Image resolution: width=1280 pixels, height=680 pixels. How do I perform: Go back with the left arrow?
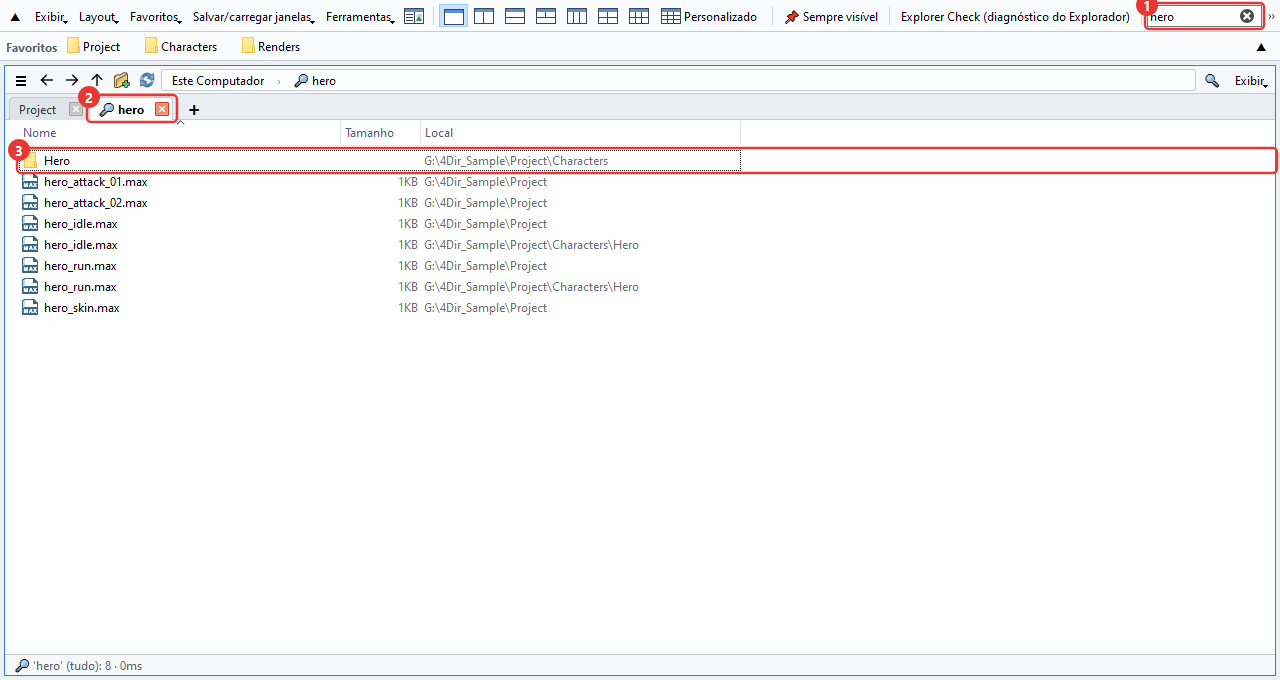click(x=46, y=81)
